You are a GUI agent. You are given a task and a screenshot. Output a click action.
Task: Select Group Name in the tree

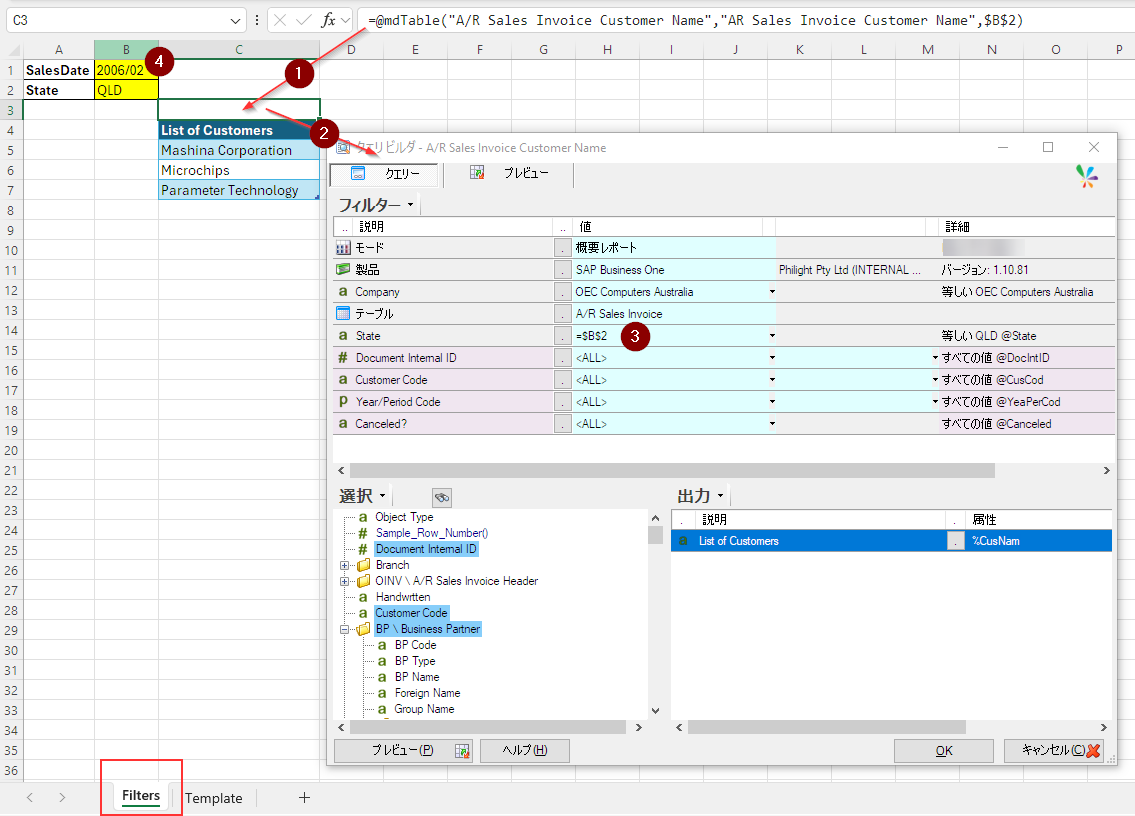point(424,709)
